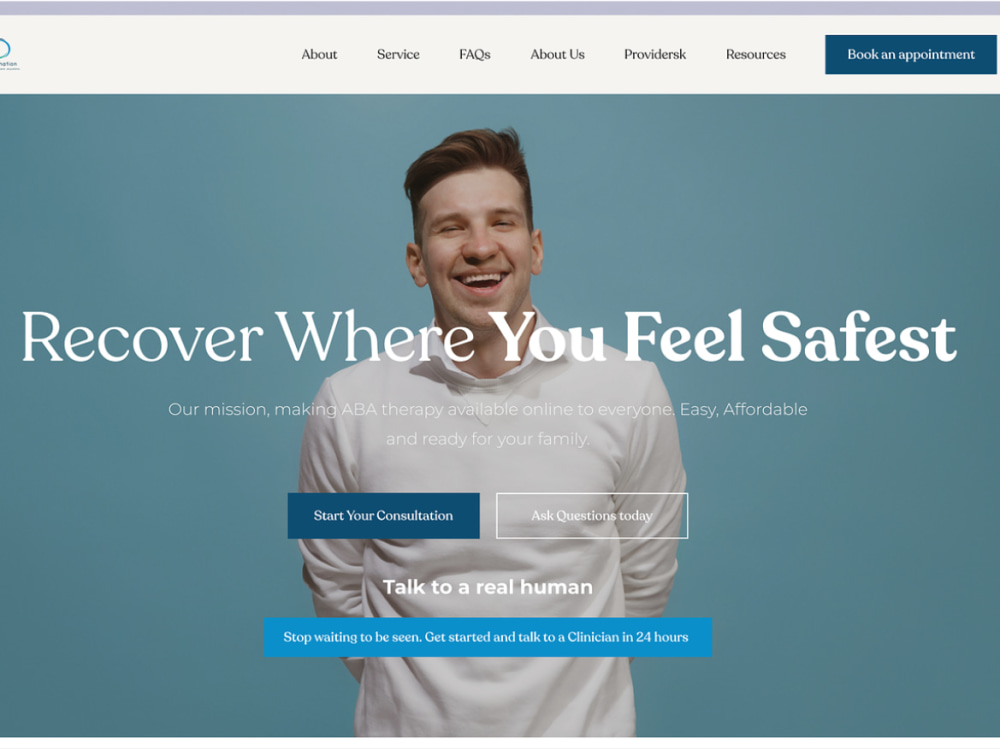Open the About menu item
Screen dimensions: 1000x749
[319, 54]
